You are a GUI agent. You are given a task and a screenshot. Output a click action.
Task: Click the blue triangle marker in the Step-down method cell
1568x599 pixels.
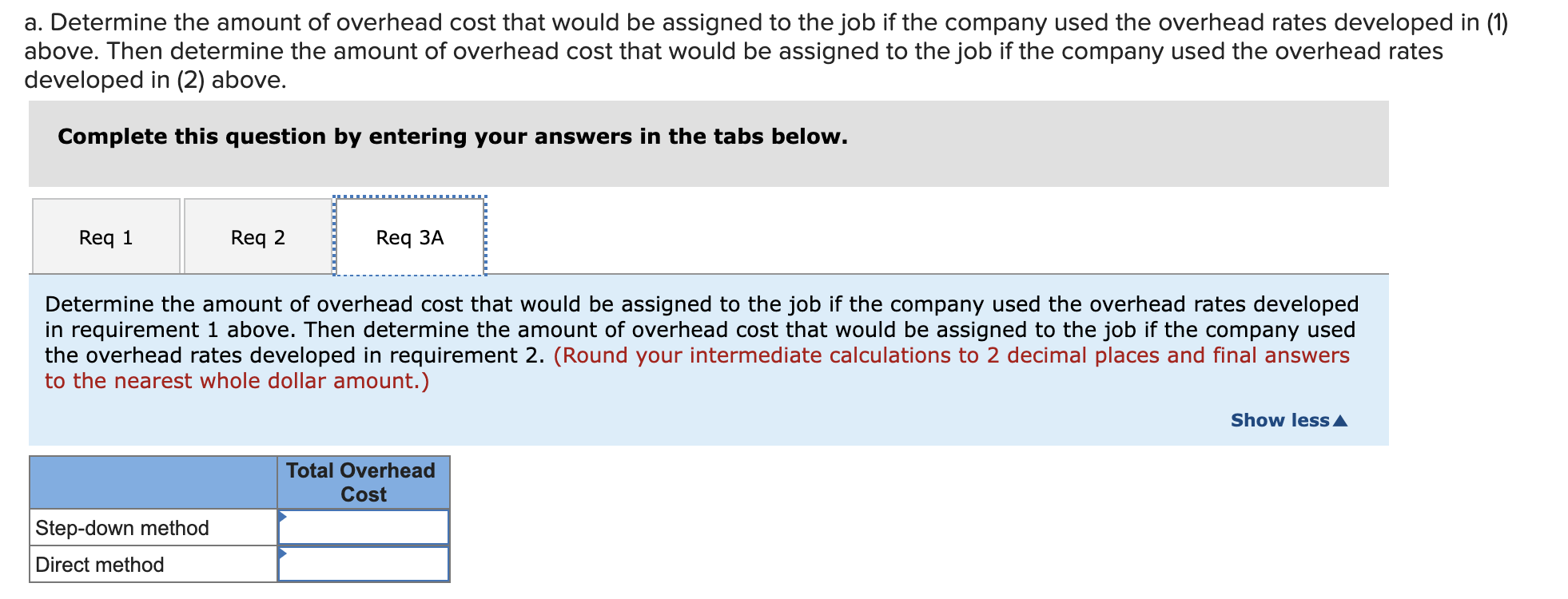tap(284, 518)
